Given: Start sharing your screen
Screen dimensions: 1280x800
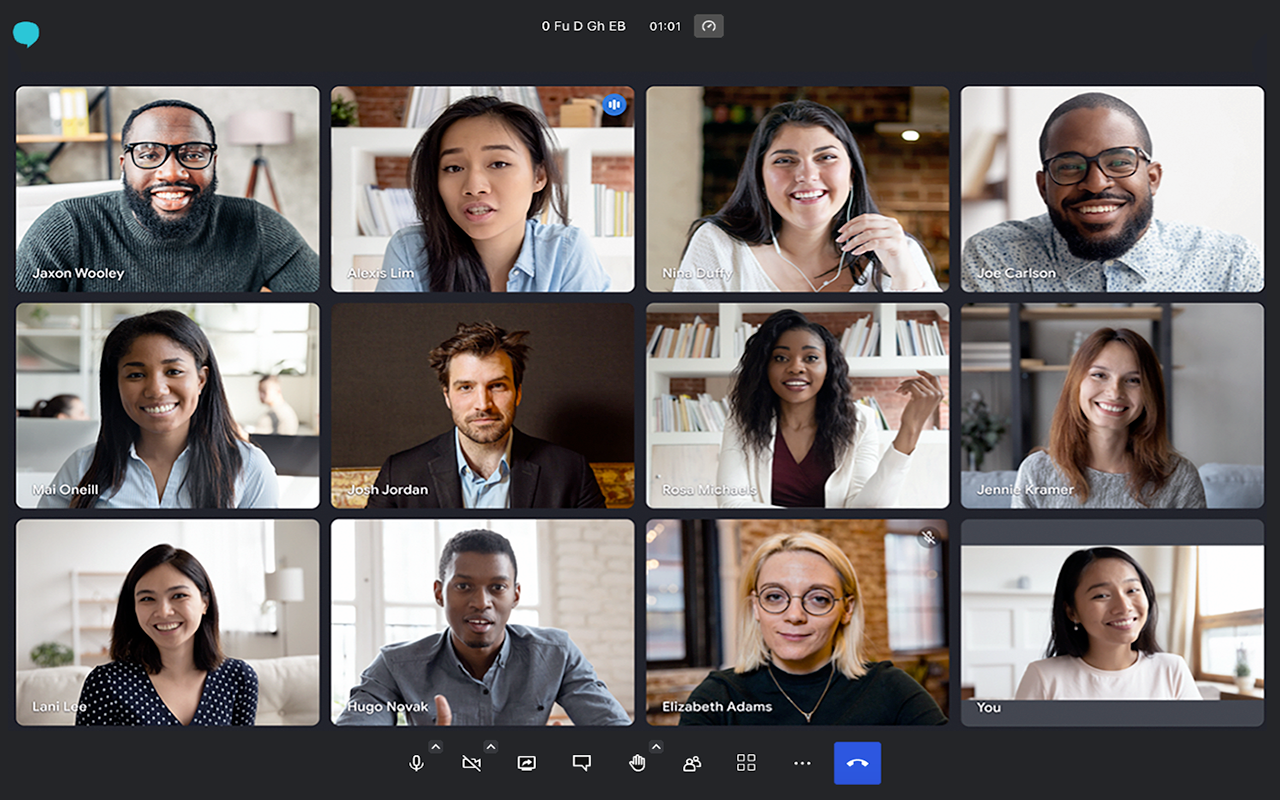Looking at the screenshot, I should pyautogui.click(x=527, y=763).
